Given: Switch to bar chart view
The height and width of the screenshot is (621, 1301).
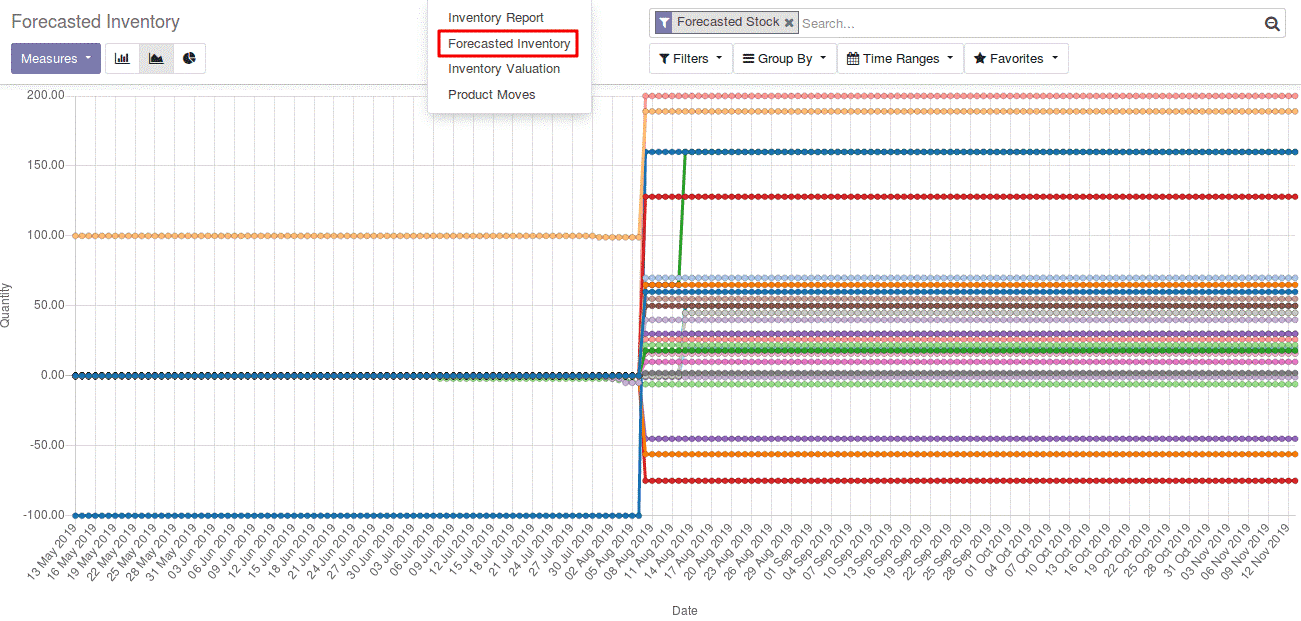Looking at the screenshot, I should [x=122, y=59].
